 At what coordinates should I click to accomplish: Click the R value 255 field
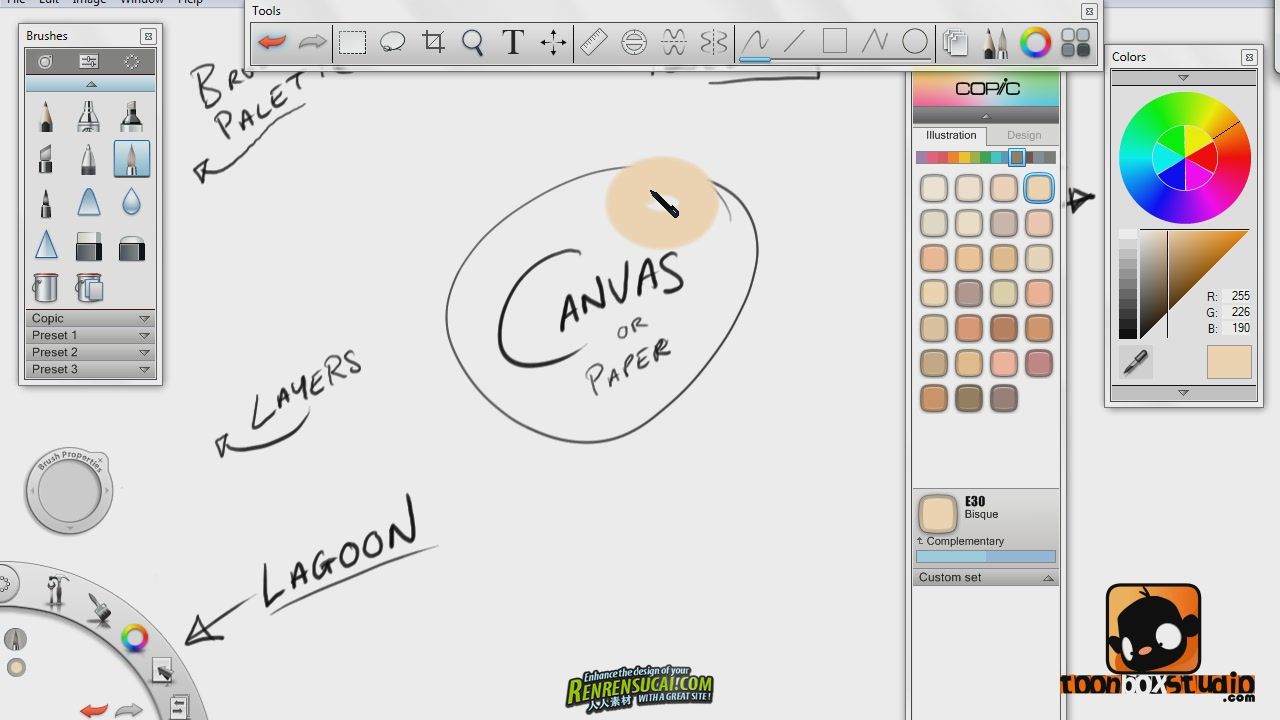1240,296
